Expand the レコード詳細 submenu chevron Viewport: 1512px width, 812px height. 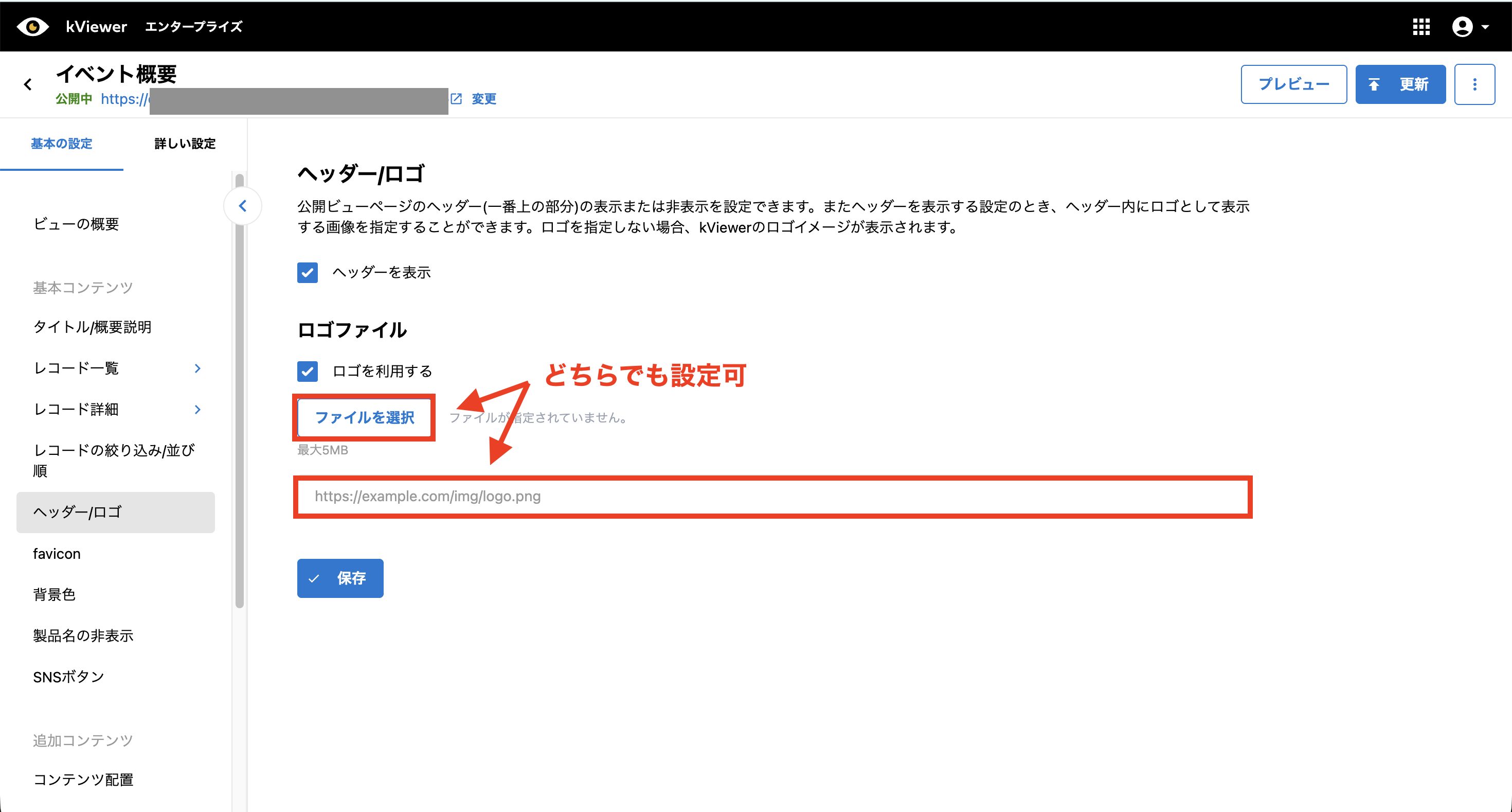tap(198, 409)
